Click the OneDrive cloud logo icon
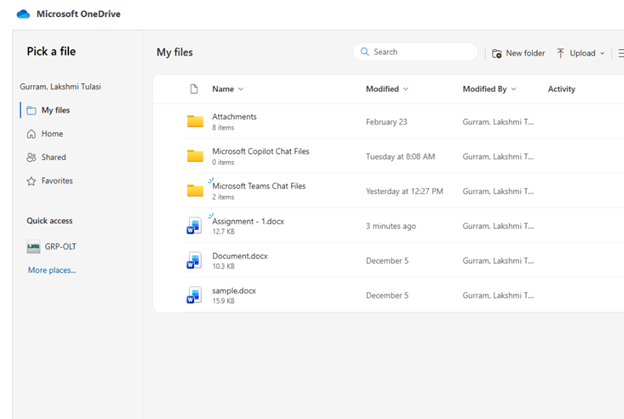Viewport: 624px width, 419px height. pyautogui.click(x=23, y=14)
